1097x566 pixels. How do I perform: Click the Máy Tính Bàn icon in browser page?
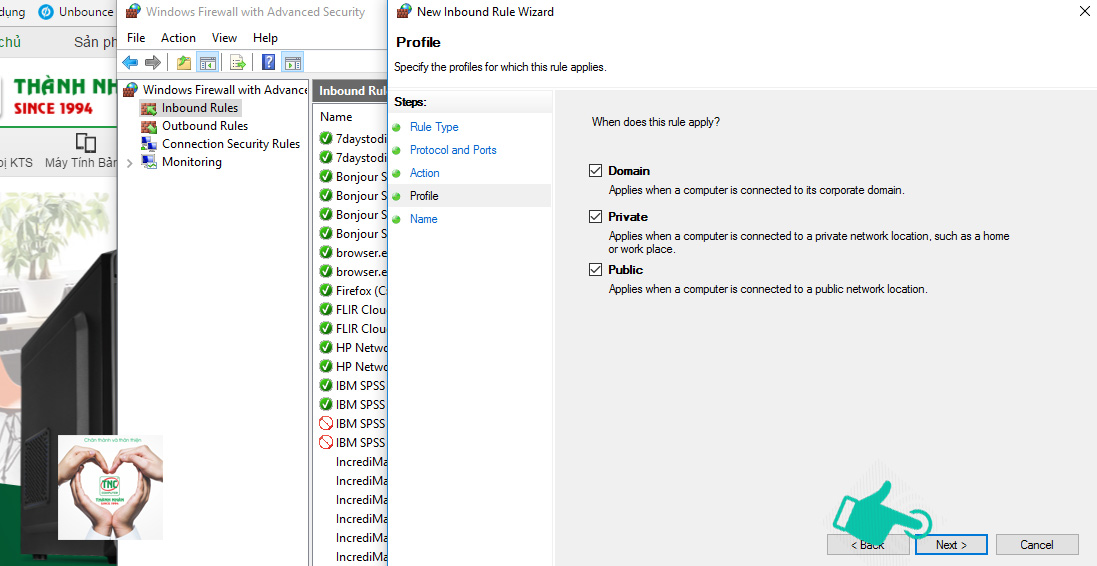pos(85,143)
